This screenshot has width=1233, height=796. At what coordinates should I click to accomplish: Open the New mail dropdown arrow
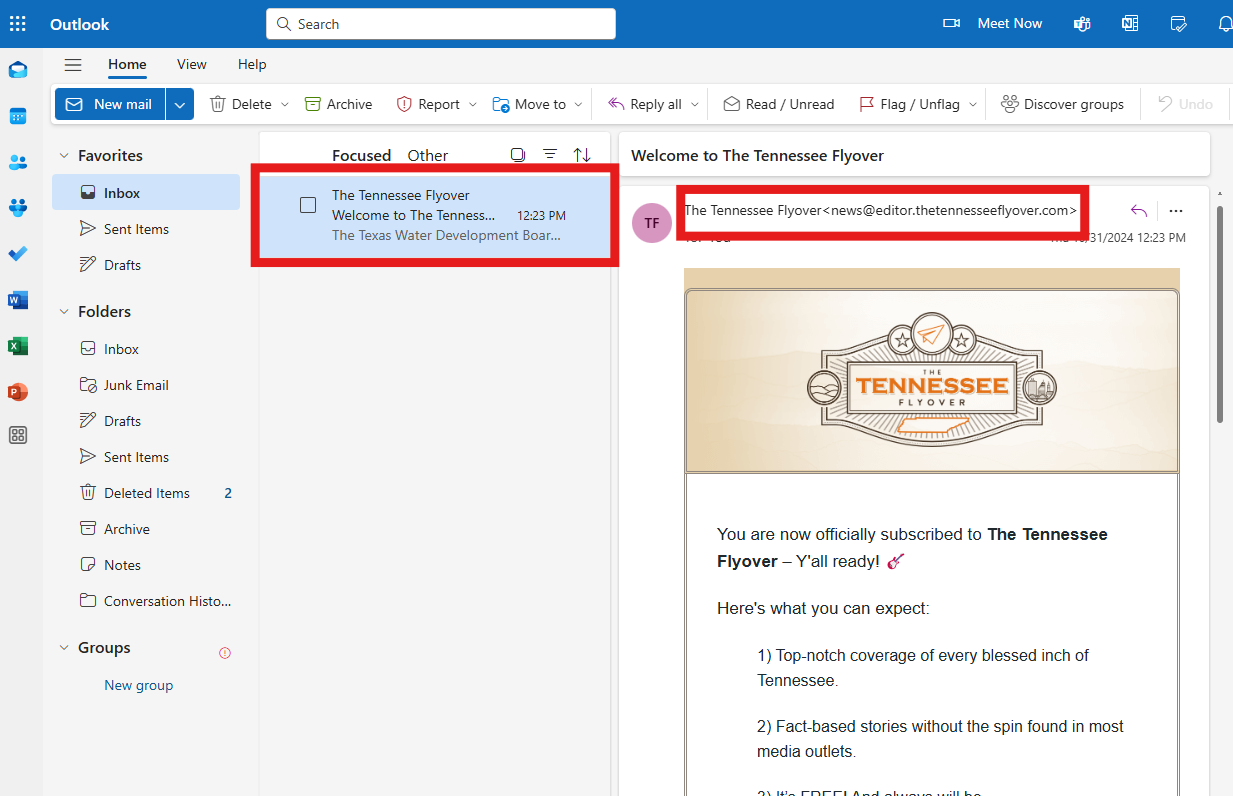(180, 104)
